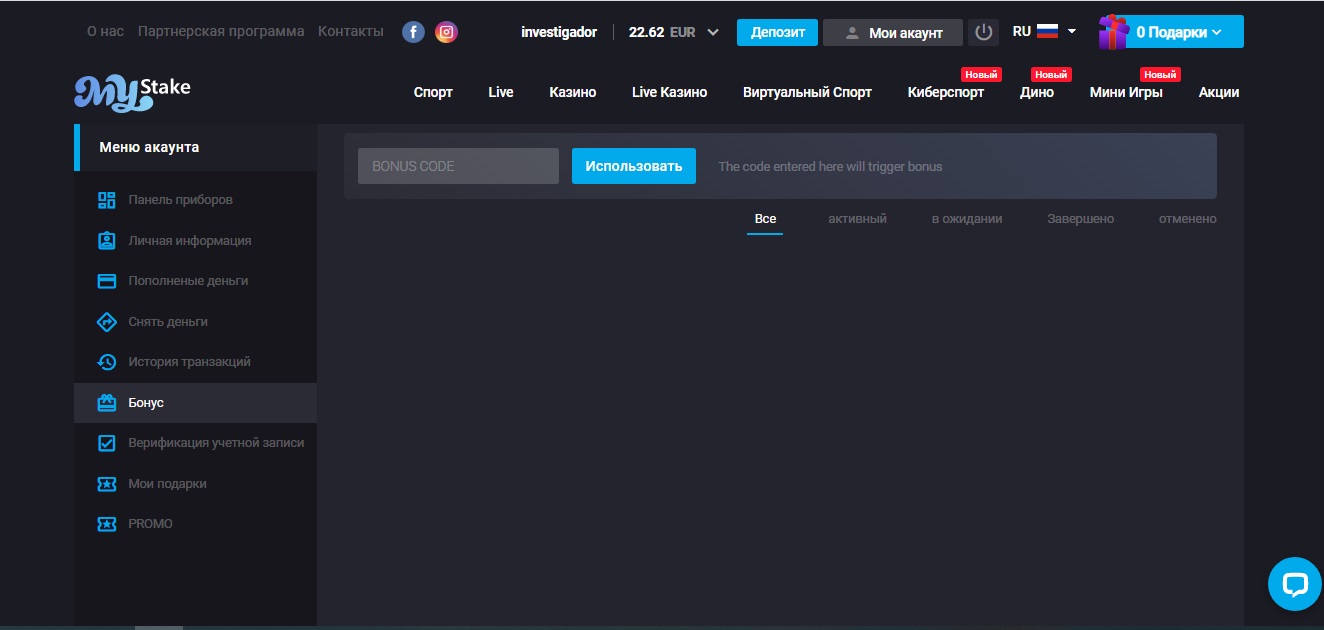Switch to Завершено tab
This screenshot has height=630, width=1324.
point(1081,219)
